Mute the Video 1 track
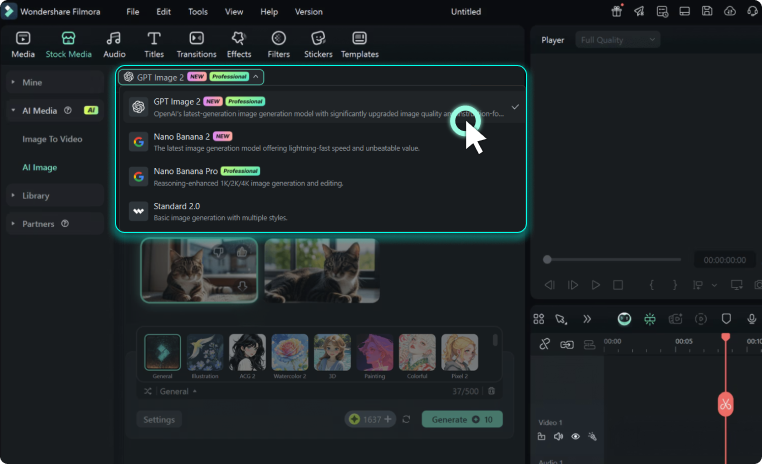The image size is (762, 464). pyautogui.click(x=558, y=436)
